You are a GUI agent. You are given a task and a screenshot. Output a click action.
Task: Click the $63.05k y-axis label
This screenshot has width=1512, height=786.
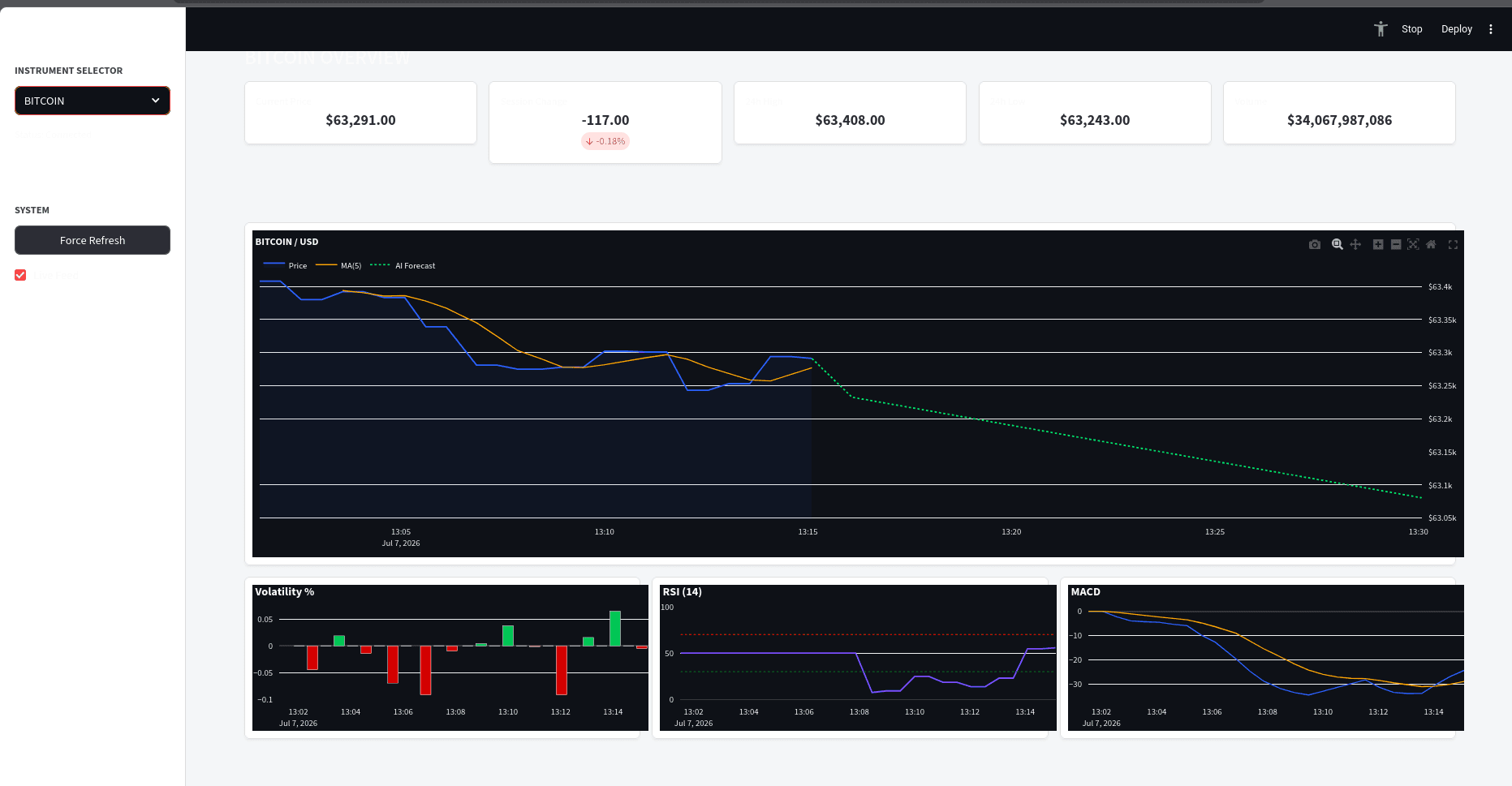[1442, 518]
